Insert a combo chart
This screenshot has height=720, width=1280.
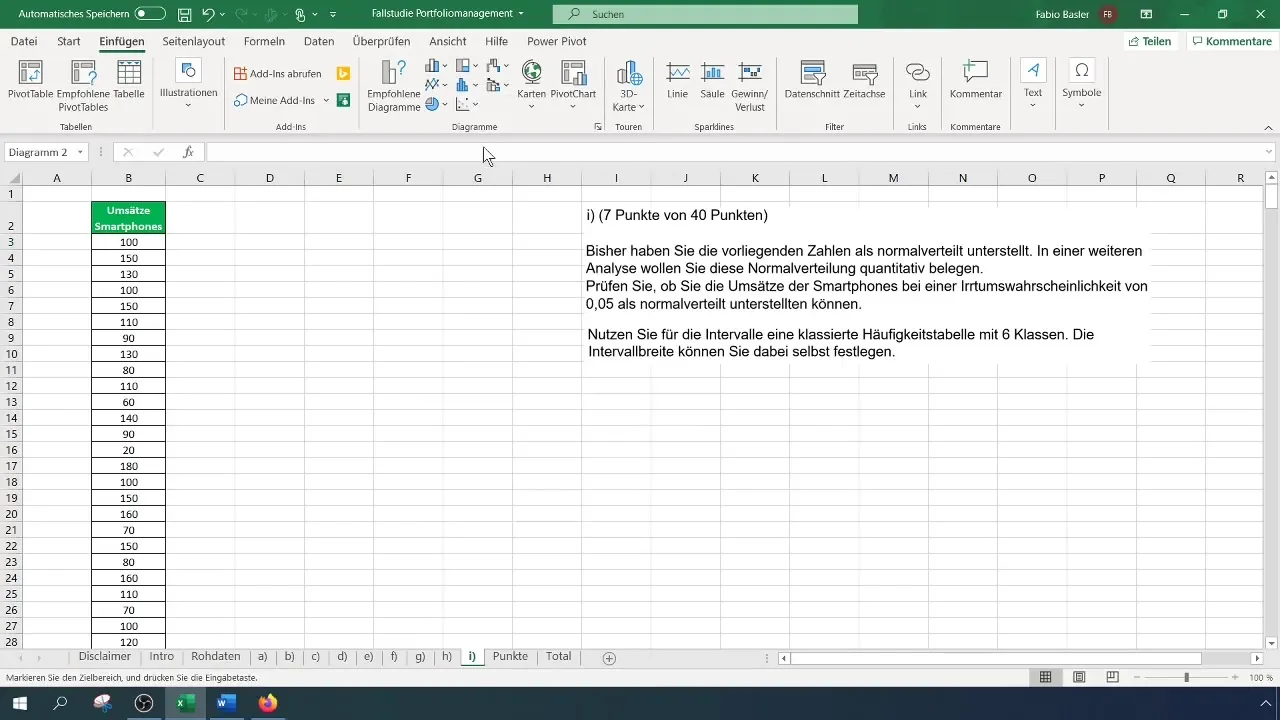pyautogui.click(x=498, y=85)
